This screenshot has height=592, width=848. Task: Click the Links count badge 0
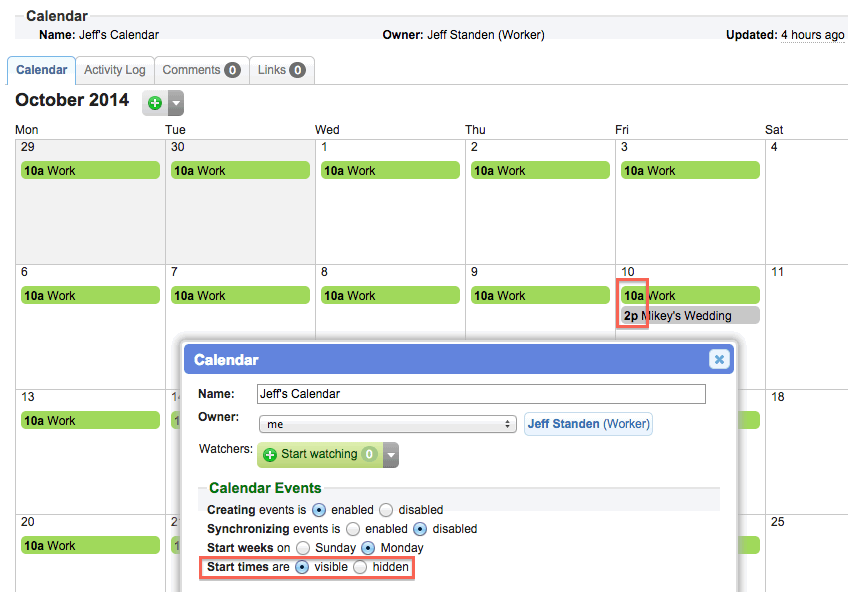click(297, 70)
